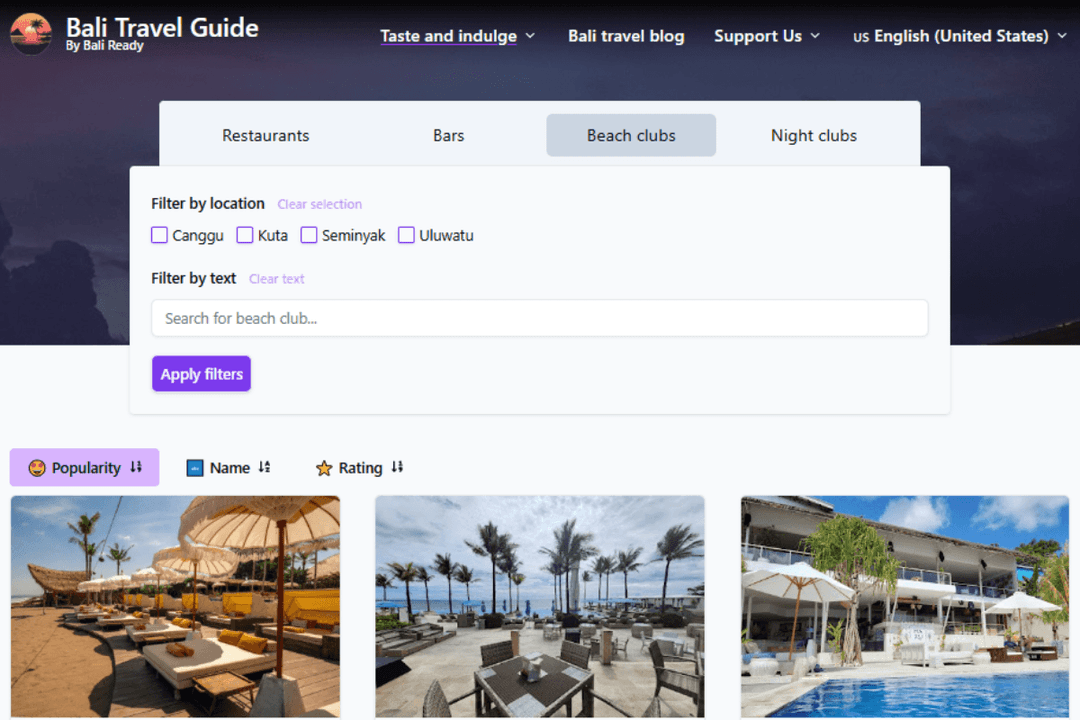1080x720 pixels.
Task: Click the US flag icon in the language selector
Action: (860, 36)
